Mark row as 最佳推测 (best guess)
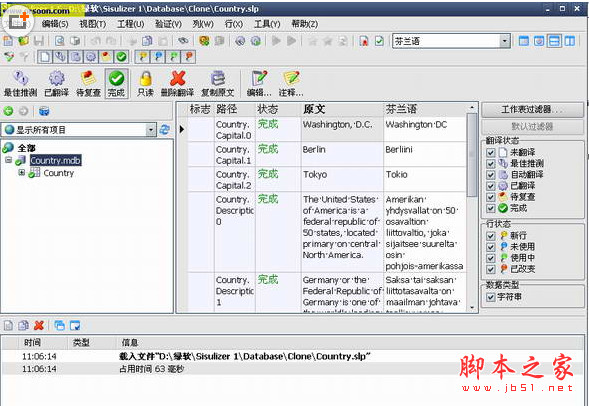Viewport: 589px width, 406px height. [x=20, y=83]
